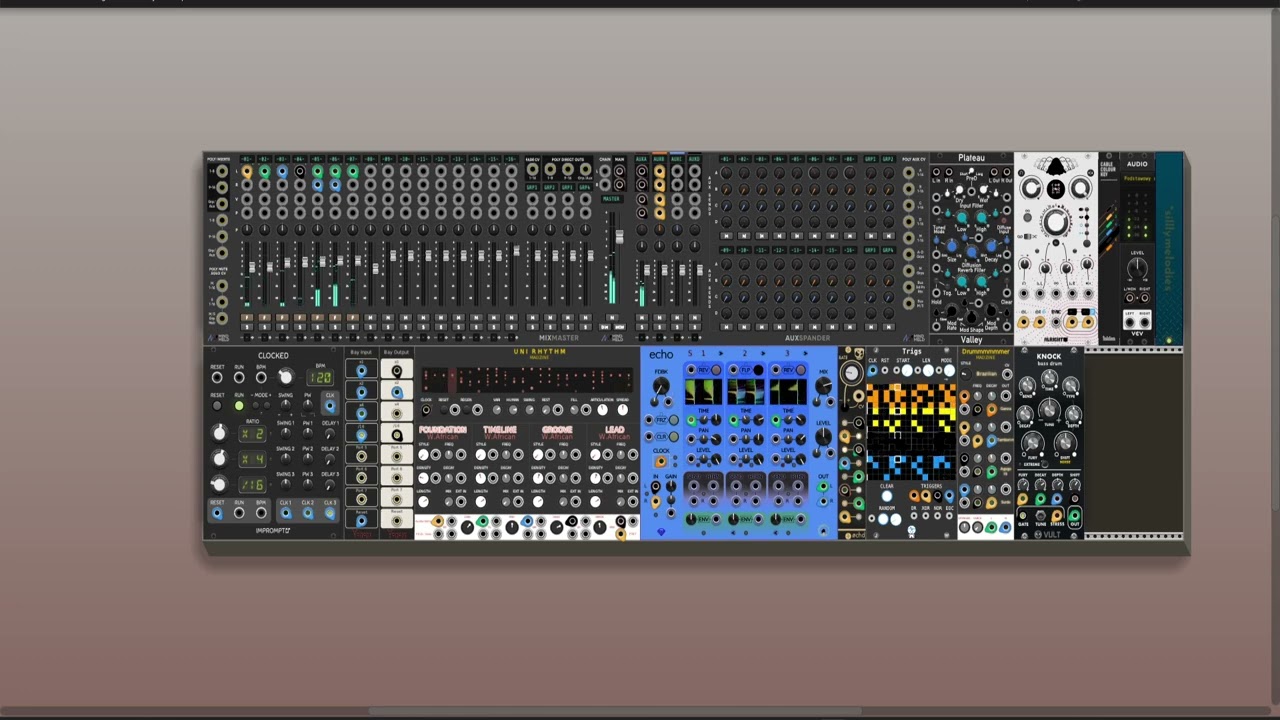Select the AUXB label display
The image size is (1280, 720).
click(659, 159)
